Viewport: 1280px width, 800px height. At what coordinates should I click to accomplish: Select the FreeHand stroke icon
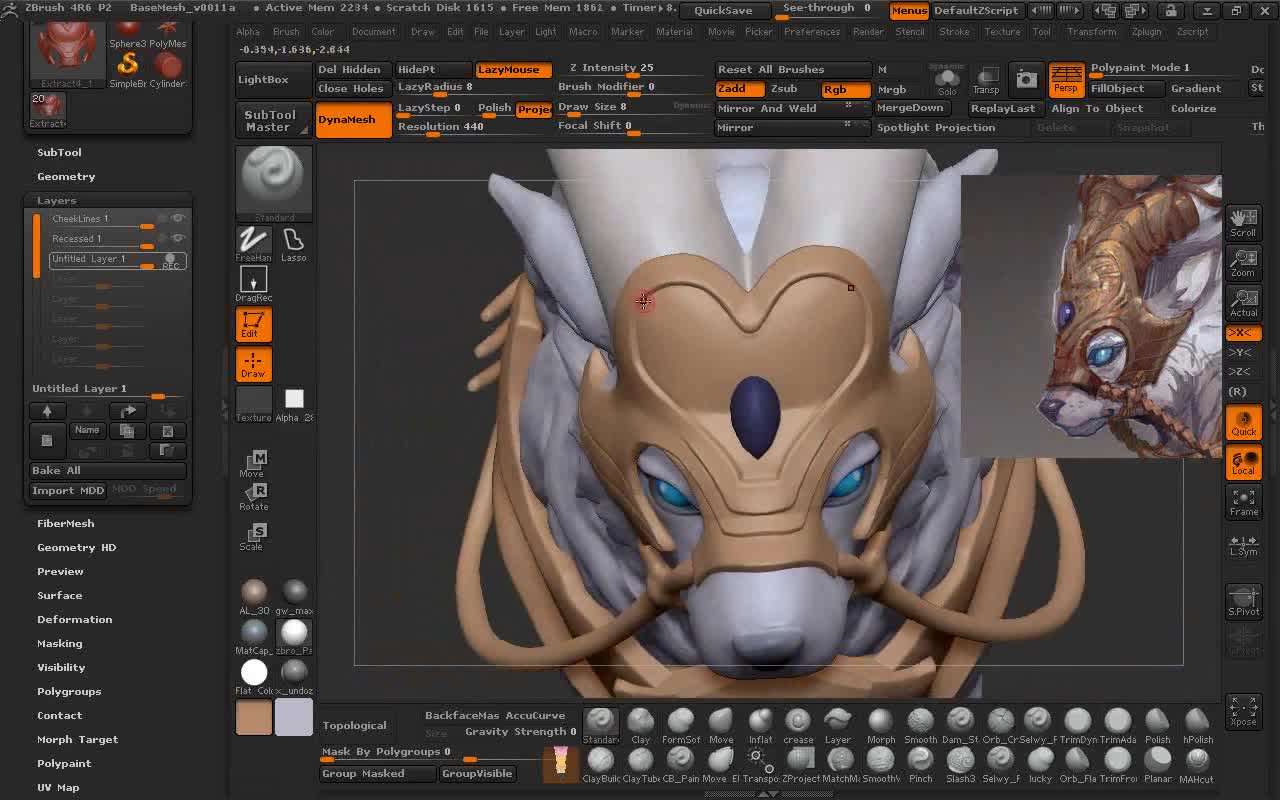point(253,244)
